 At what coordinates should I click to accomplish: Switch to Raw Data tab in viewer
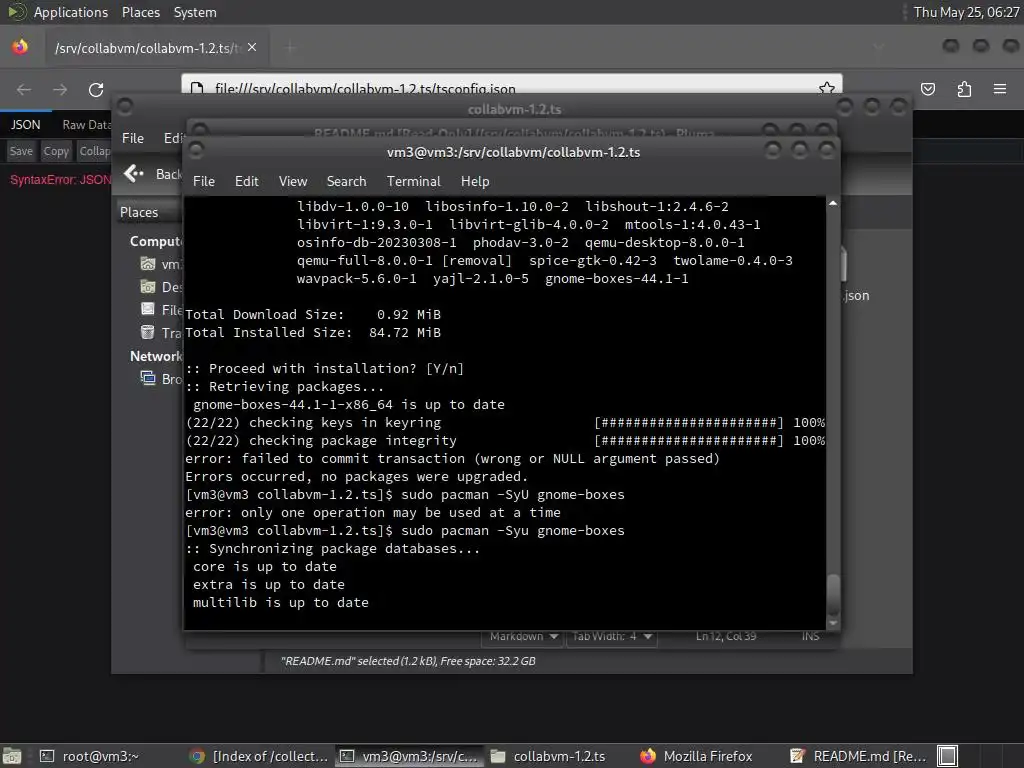(86, 125)
